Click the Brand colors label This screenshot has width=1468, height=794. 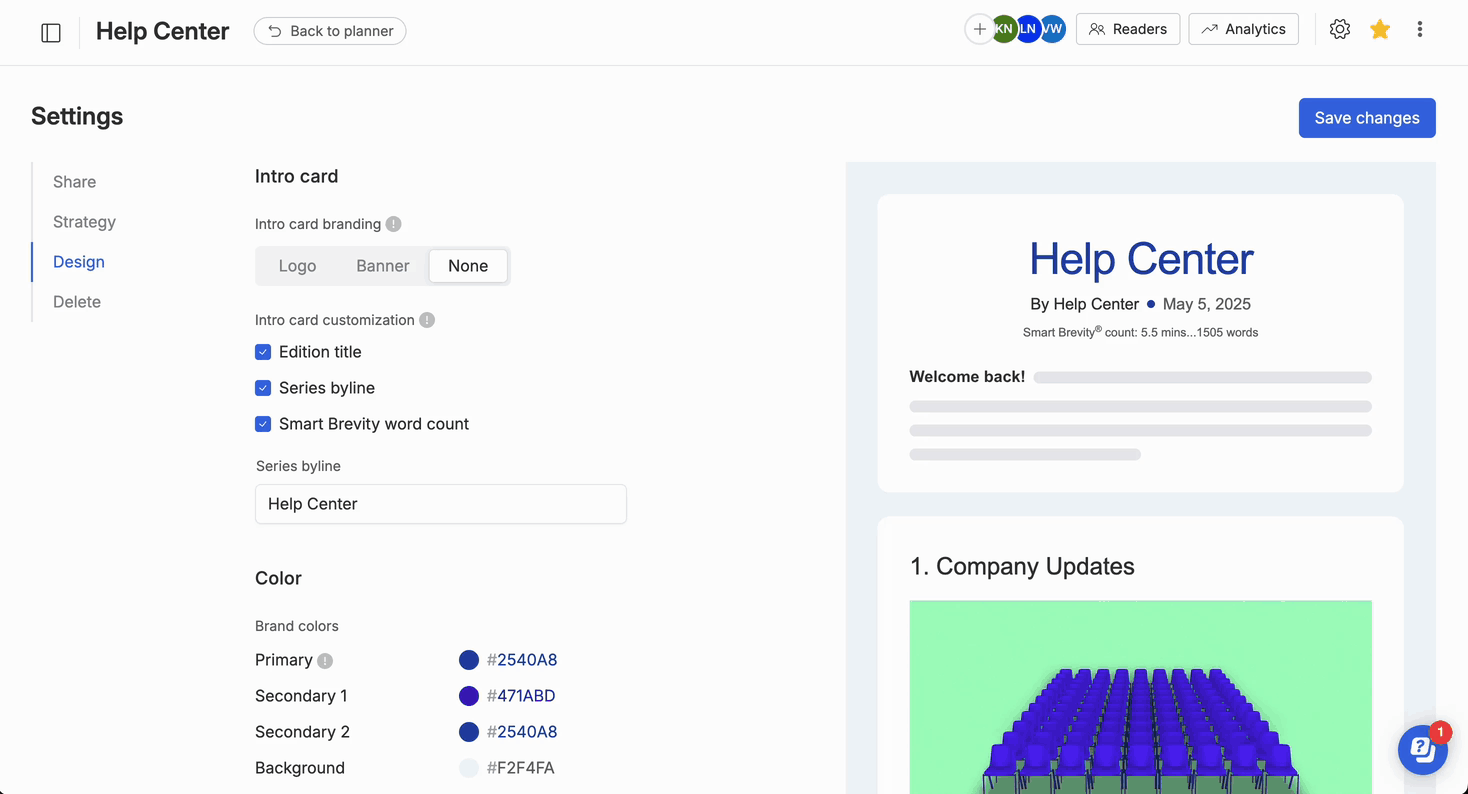(297, 626)
